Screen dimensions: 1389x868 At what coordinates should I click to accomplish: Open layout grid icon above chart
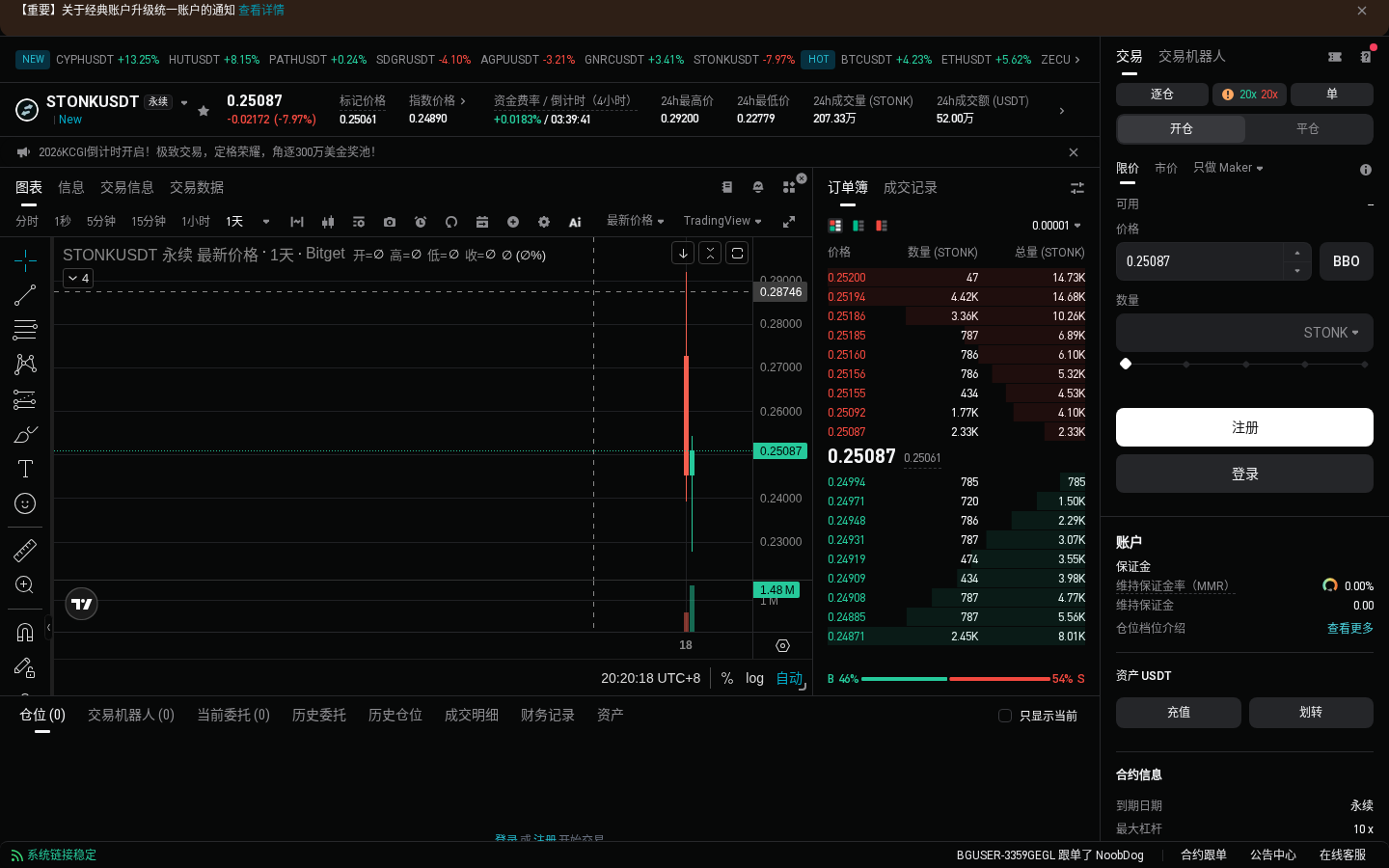tap(789, 187)
